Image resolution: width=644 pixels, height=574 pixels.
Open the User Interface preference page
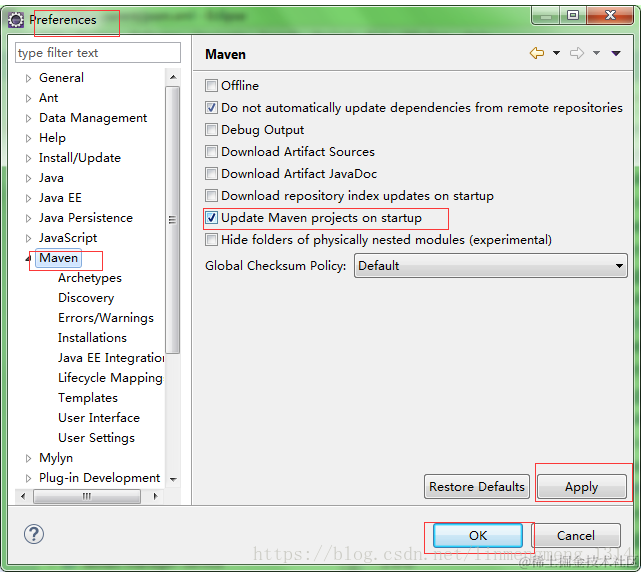(x=99, y=419)
